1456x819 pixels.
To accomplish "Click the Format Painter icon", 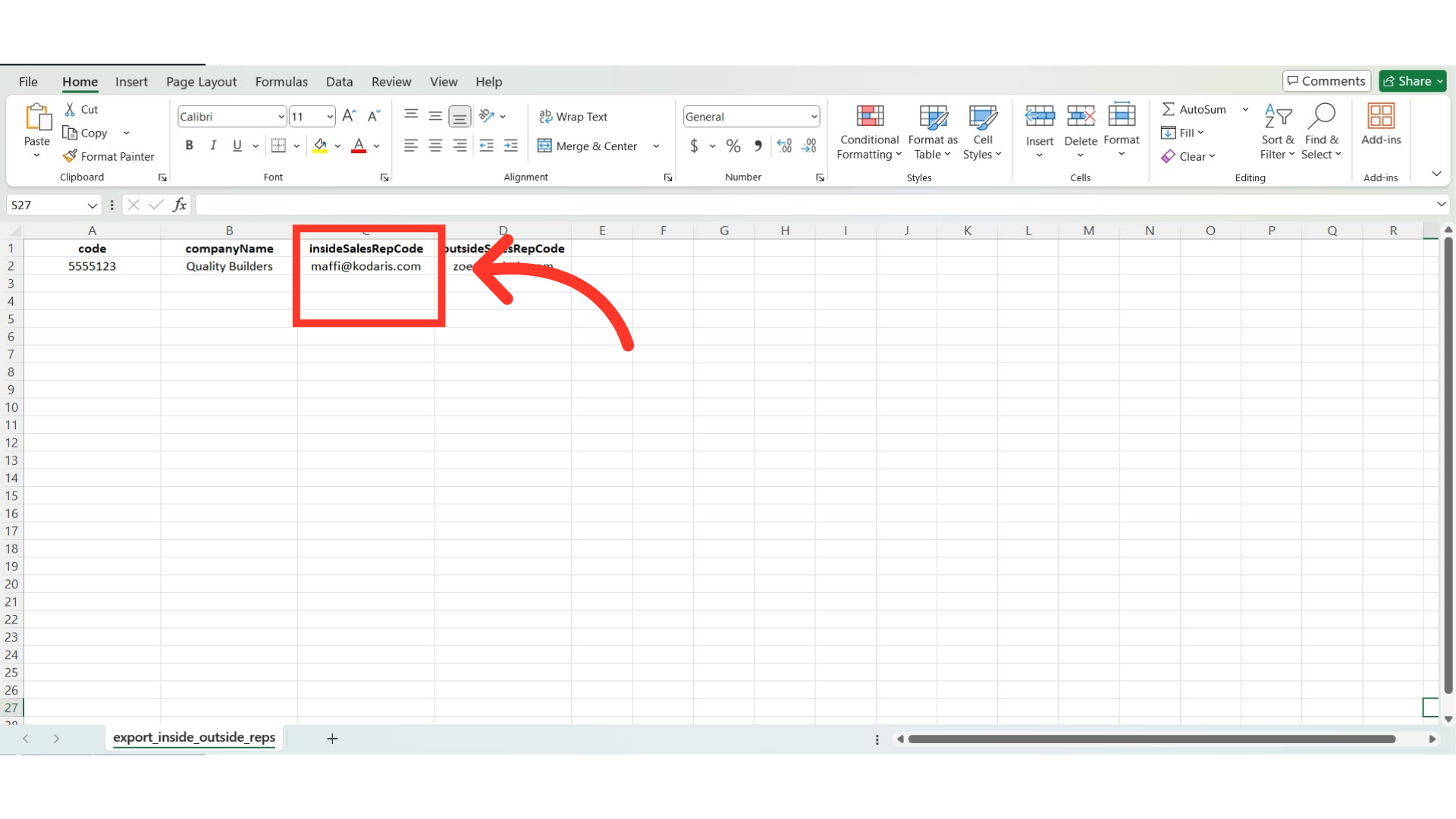I will (71, 156).
